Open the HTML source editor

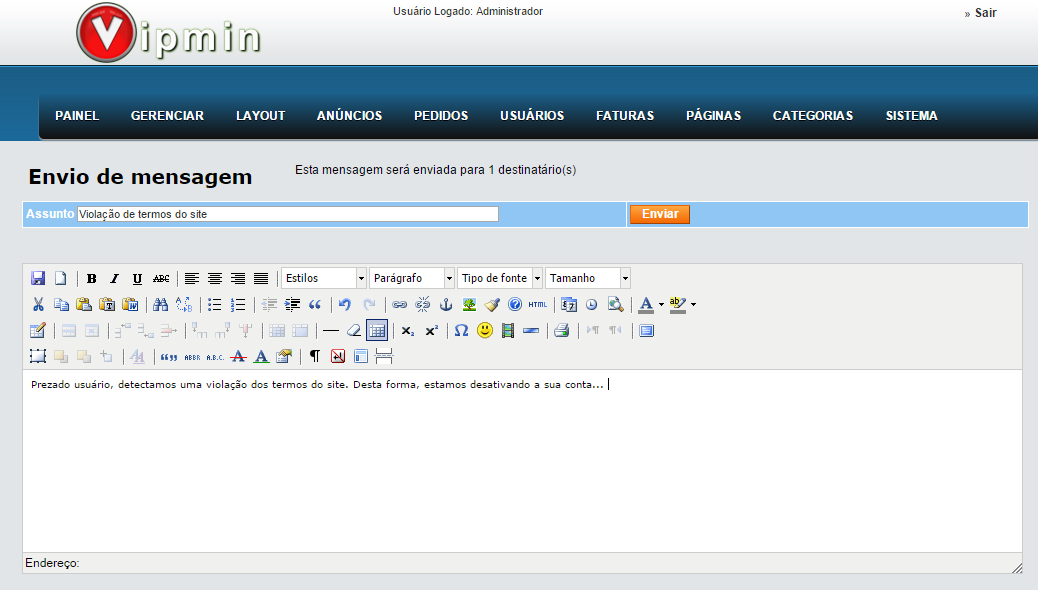[x=538, y=305]
